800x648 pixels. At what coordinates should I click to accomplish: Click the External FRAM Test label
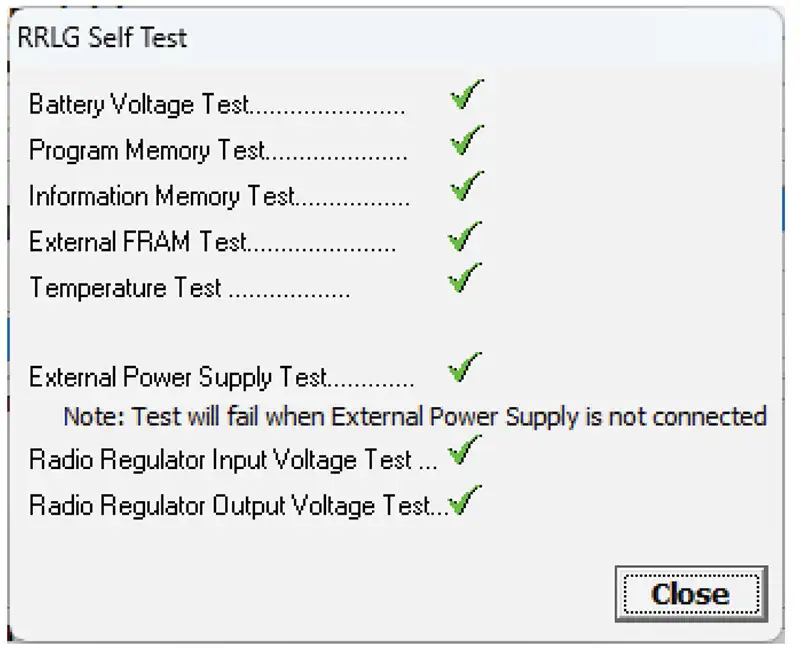138,242
